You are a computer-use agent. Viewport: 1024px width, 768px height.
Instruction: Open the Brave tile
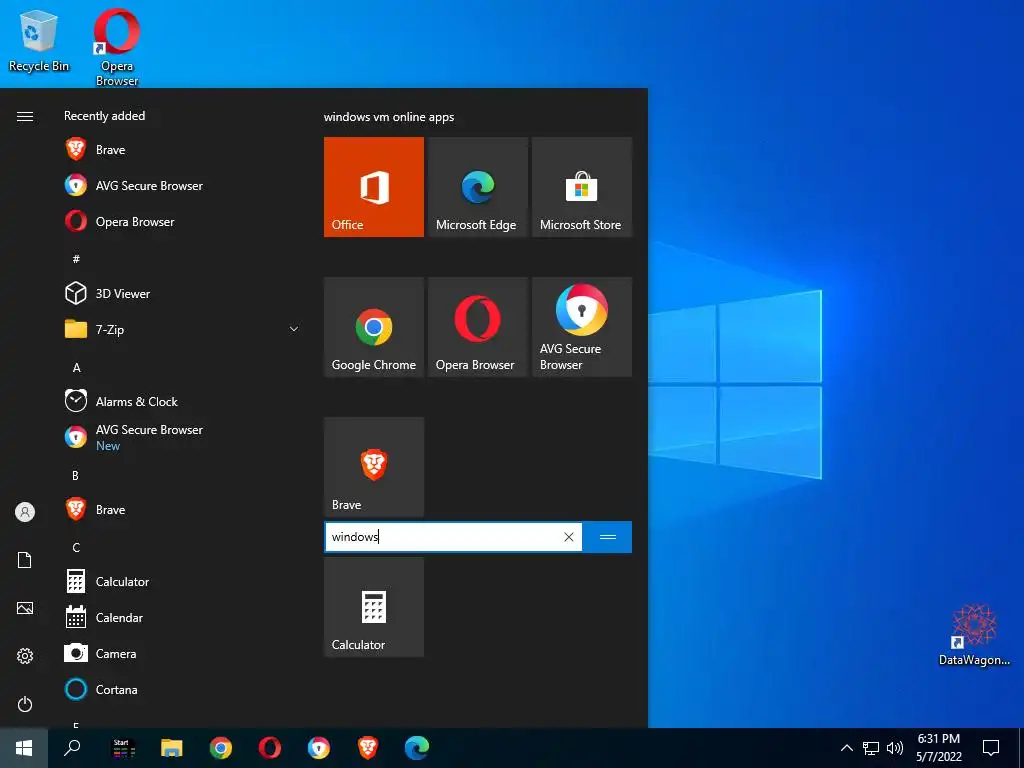click(x=374, y=467)
